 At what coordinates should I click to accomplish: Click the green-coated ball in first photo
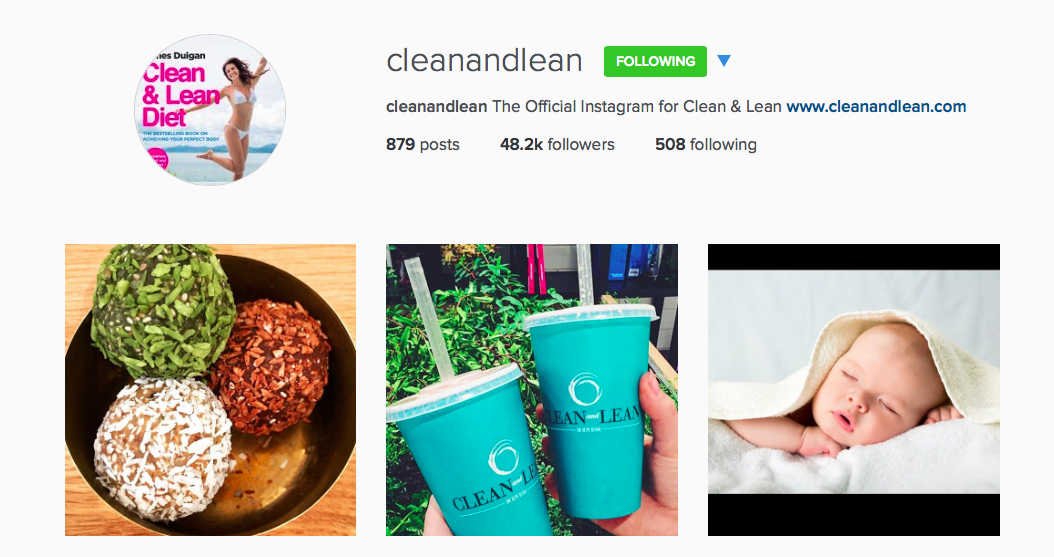point(163,309)
